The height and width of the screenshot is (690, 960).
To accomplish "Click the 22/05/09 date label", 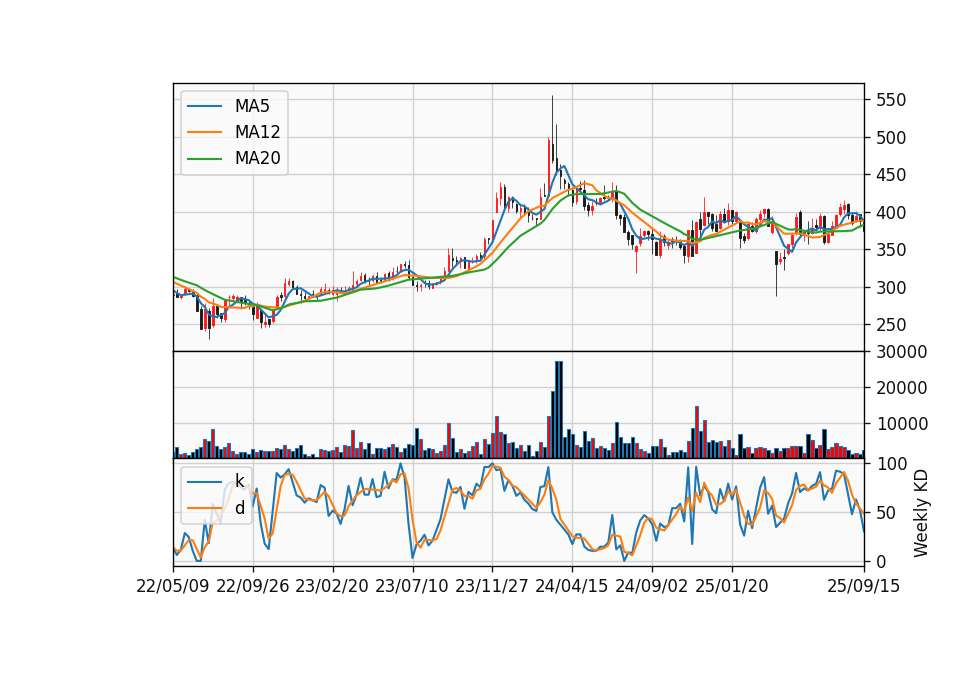I will pyautogui.click(x=173, y=586).
